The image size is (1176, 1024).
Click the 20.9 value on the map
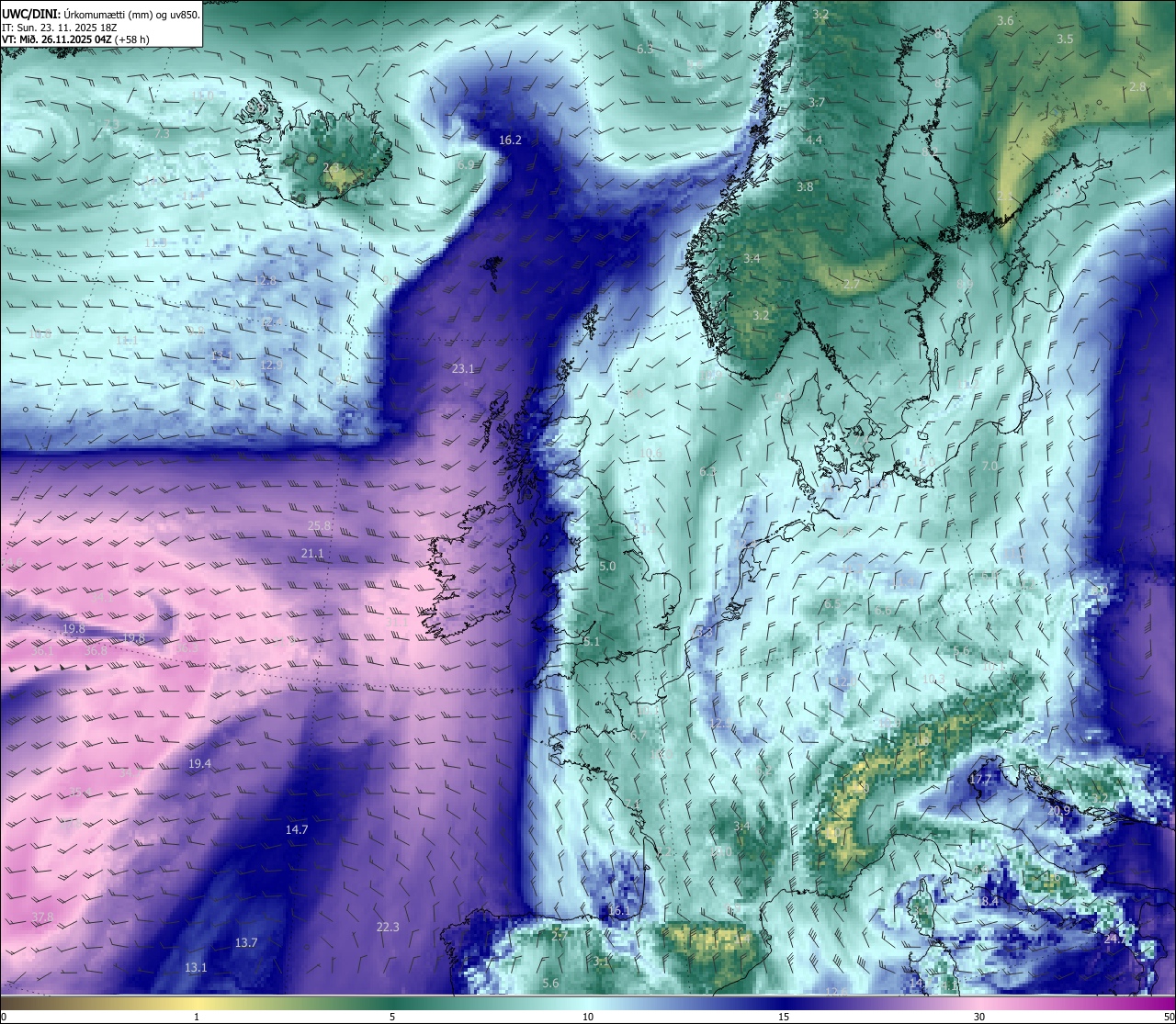pos(1059,811)
